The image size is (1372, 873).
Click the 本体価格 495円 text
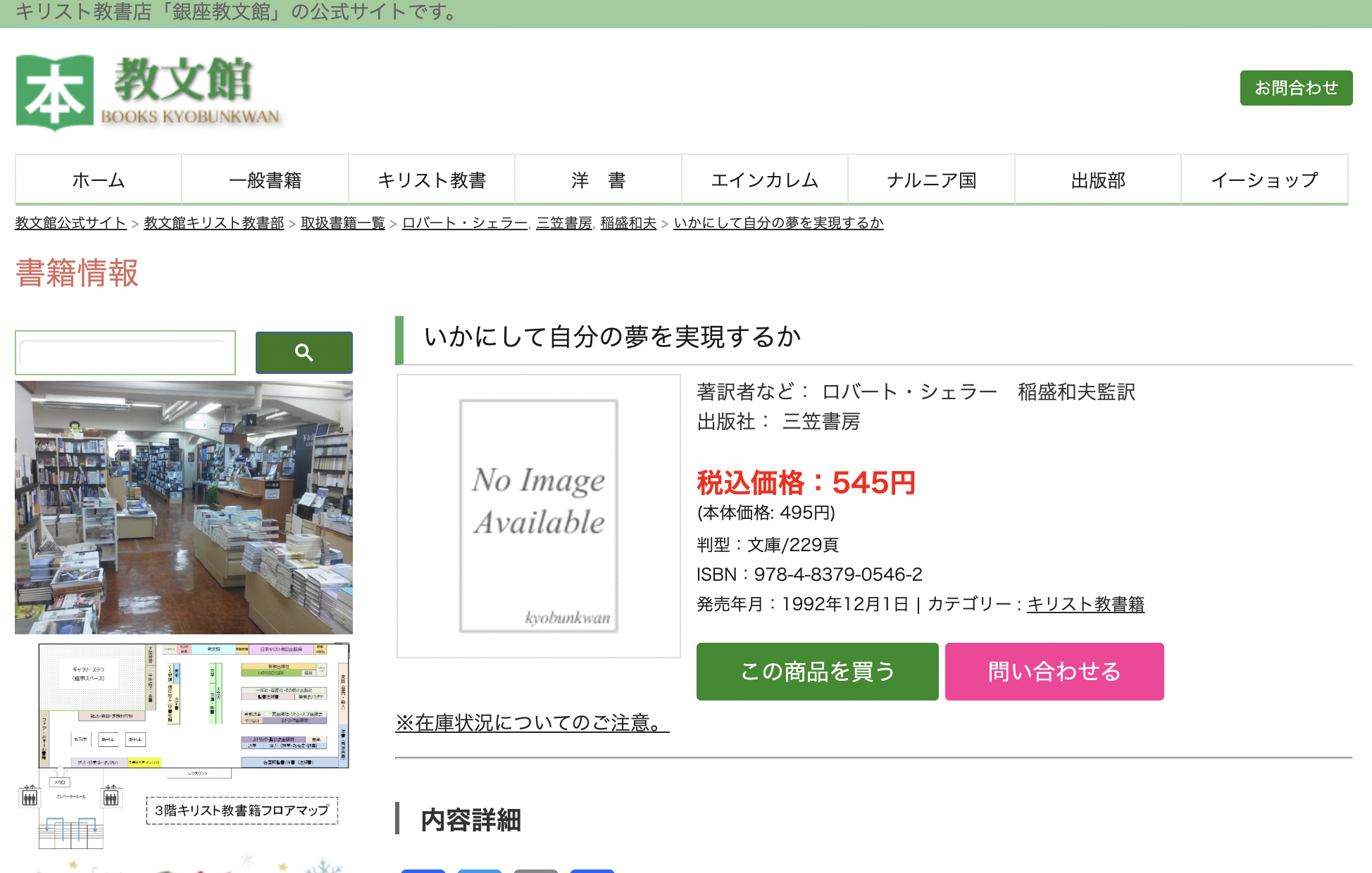tap(766, 513)
